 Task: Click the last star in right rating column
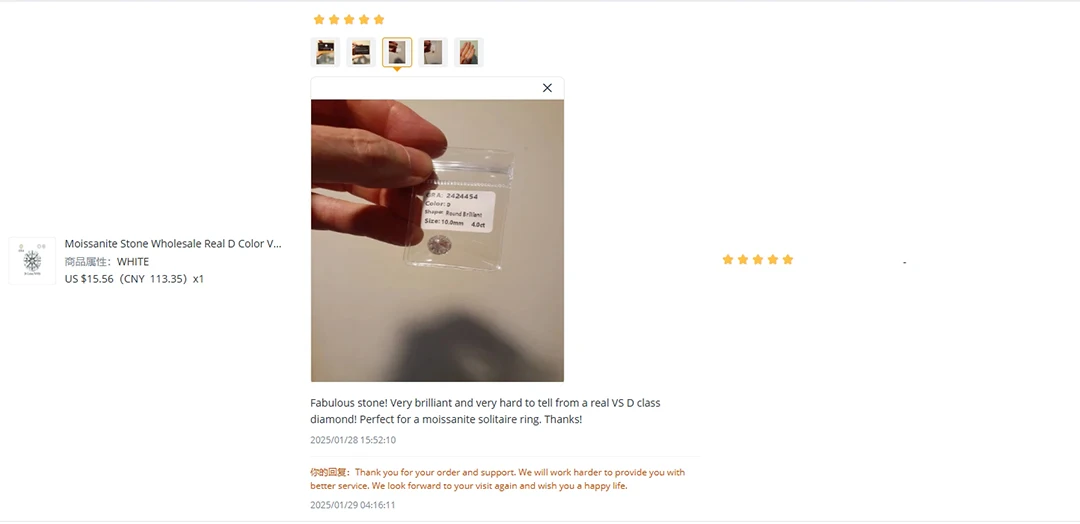click(x=788, y=260)
